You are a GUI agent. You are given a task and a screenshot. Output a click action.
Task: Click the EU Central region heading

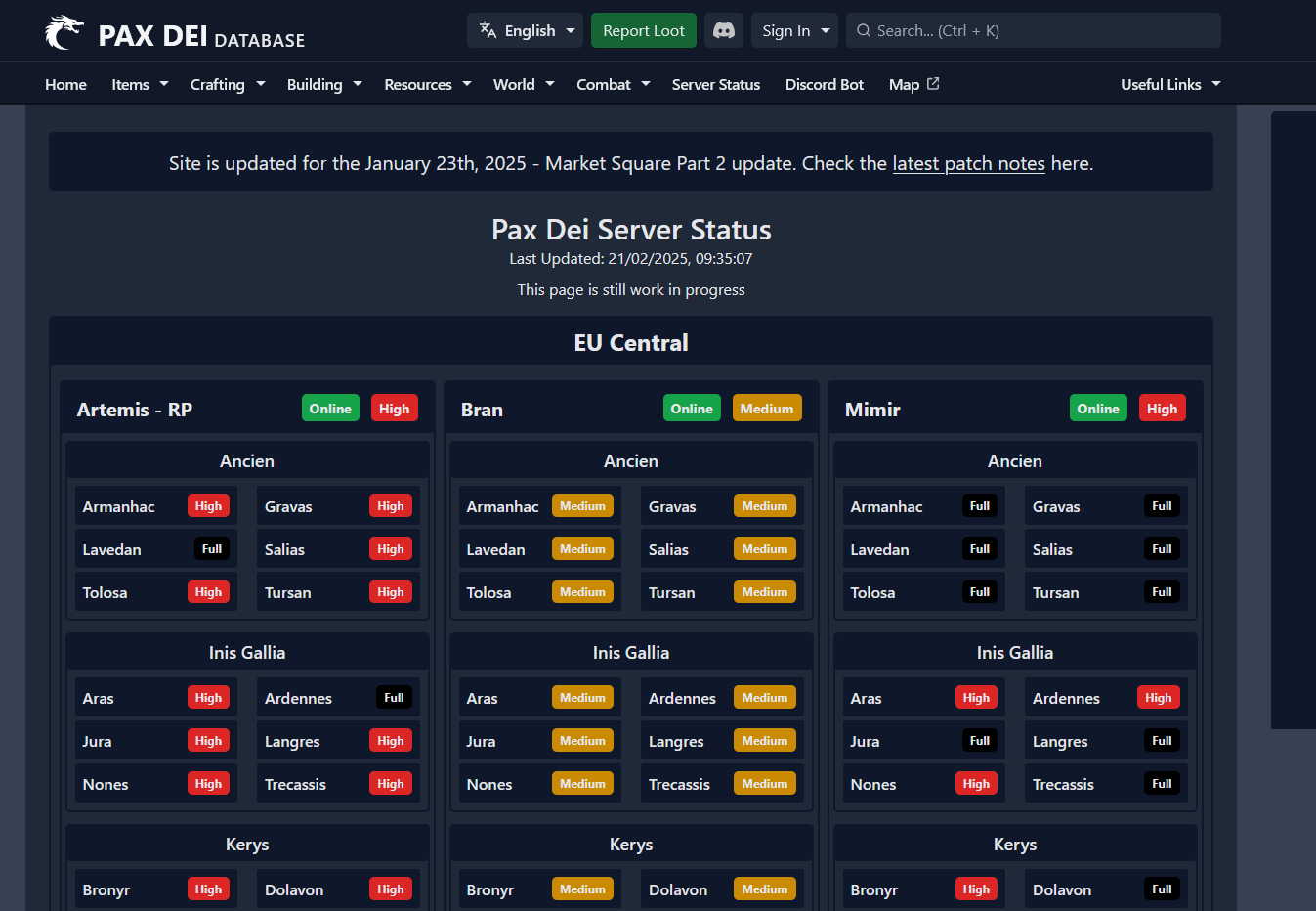point(631,343)
